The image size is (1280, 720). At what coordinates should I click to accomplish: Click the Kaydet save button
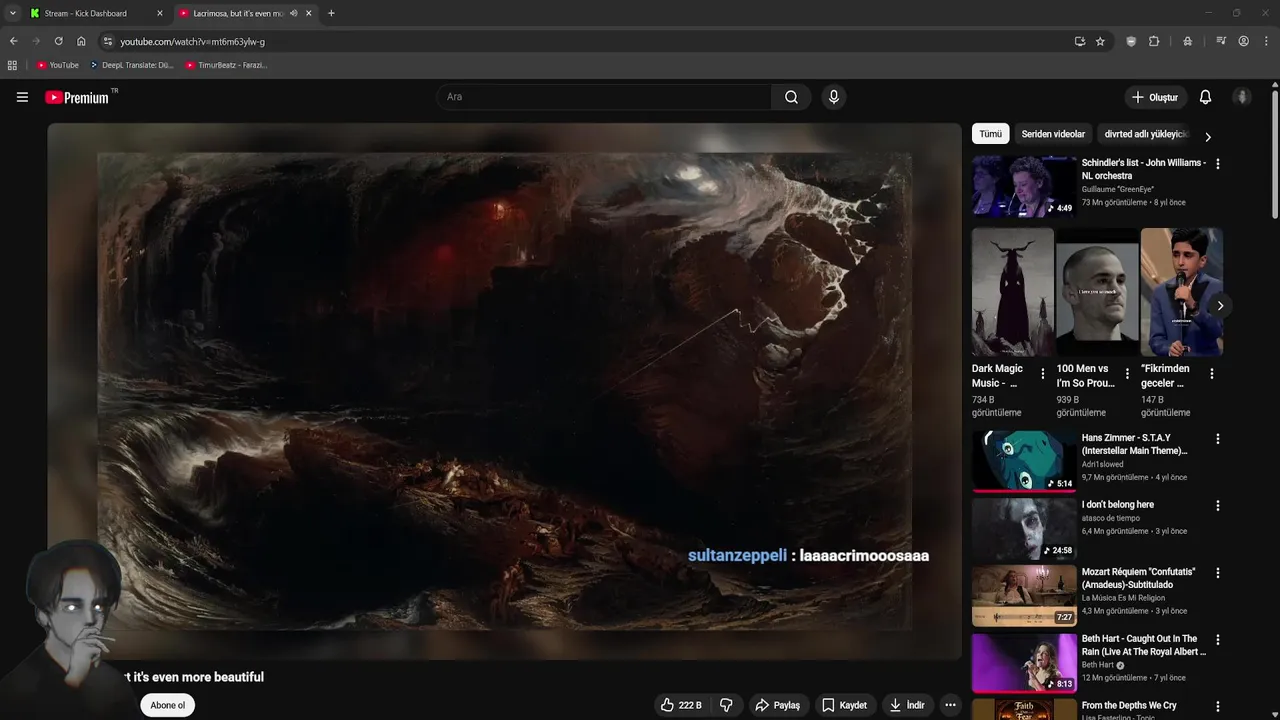[844, 705]
